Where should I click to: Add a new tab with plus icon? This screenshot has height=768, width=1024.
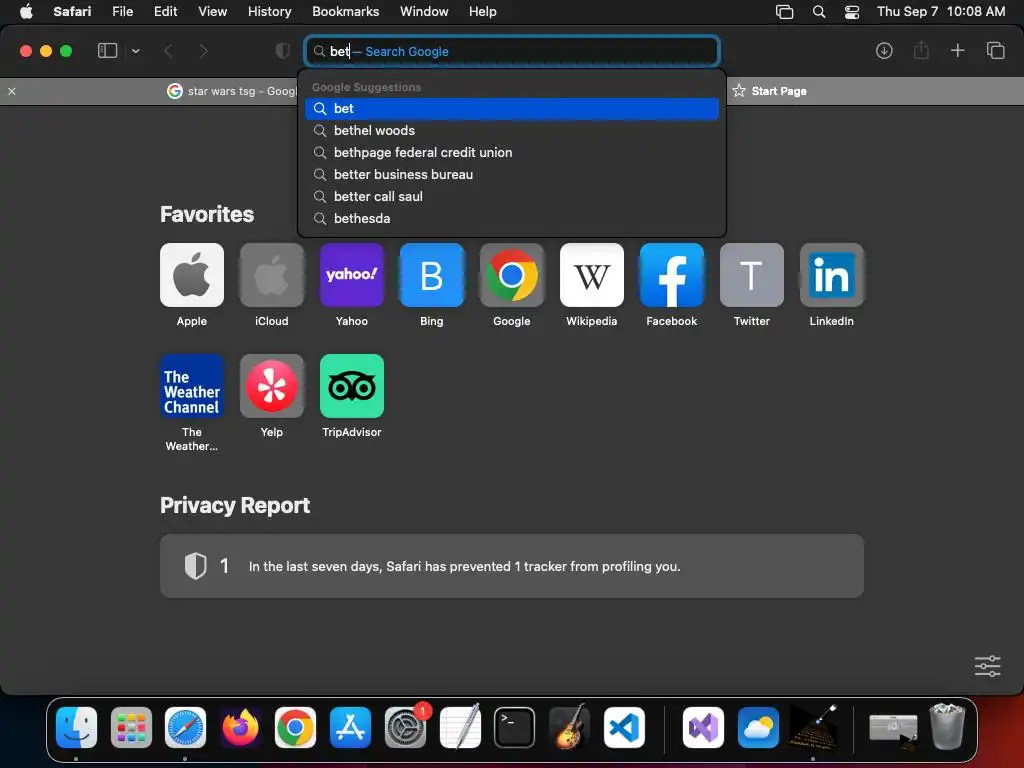(x=957, y=50)
